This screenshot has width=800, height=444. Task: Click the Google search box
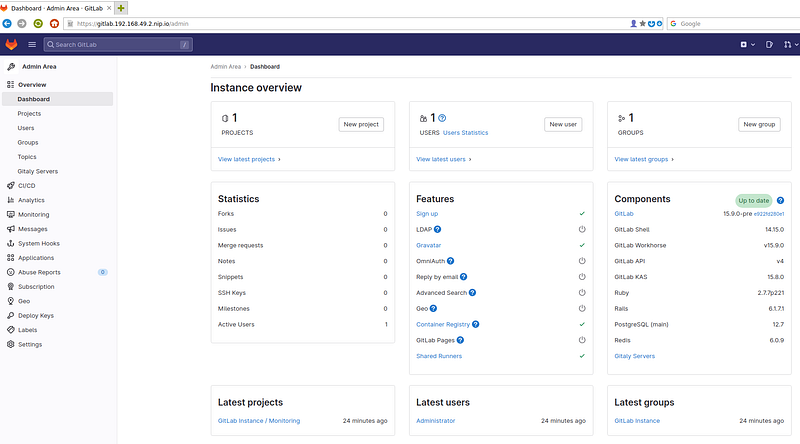tap(735, 23)
